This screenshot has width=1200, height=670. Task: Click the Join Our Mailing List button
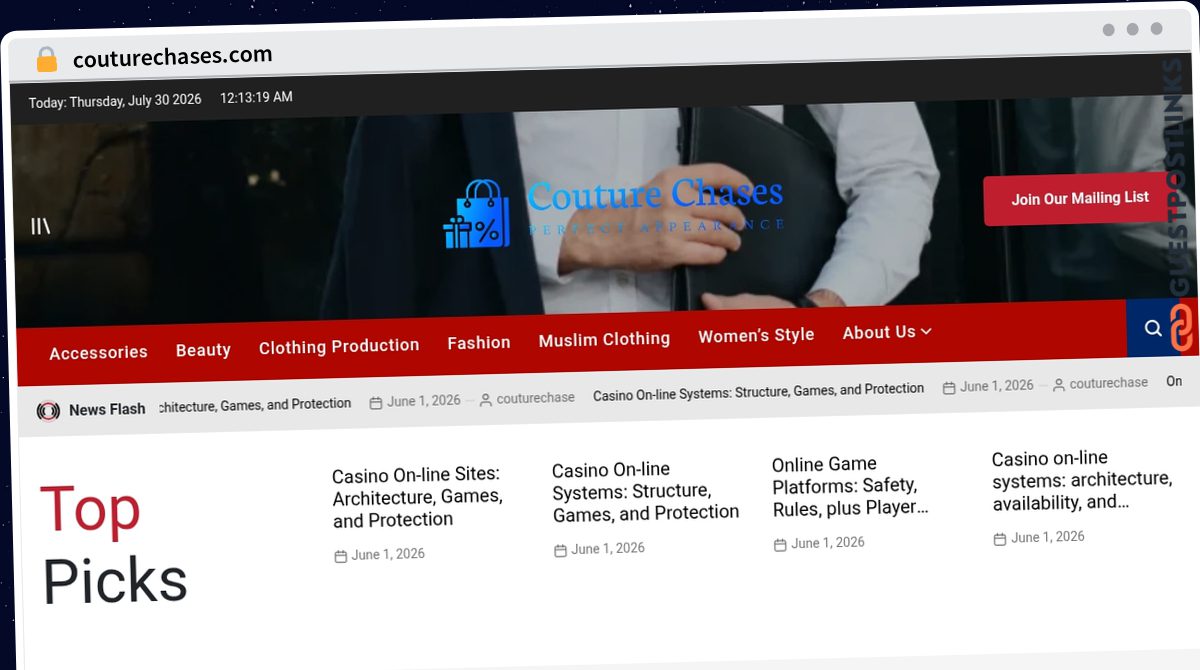1080,198
